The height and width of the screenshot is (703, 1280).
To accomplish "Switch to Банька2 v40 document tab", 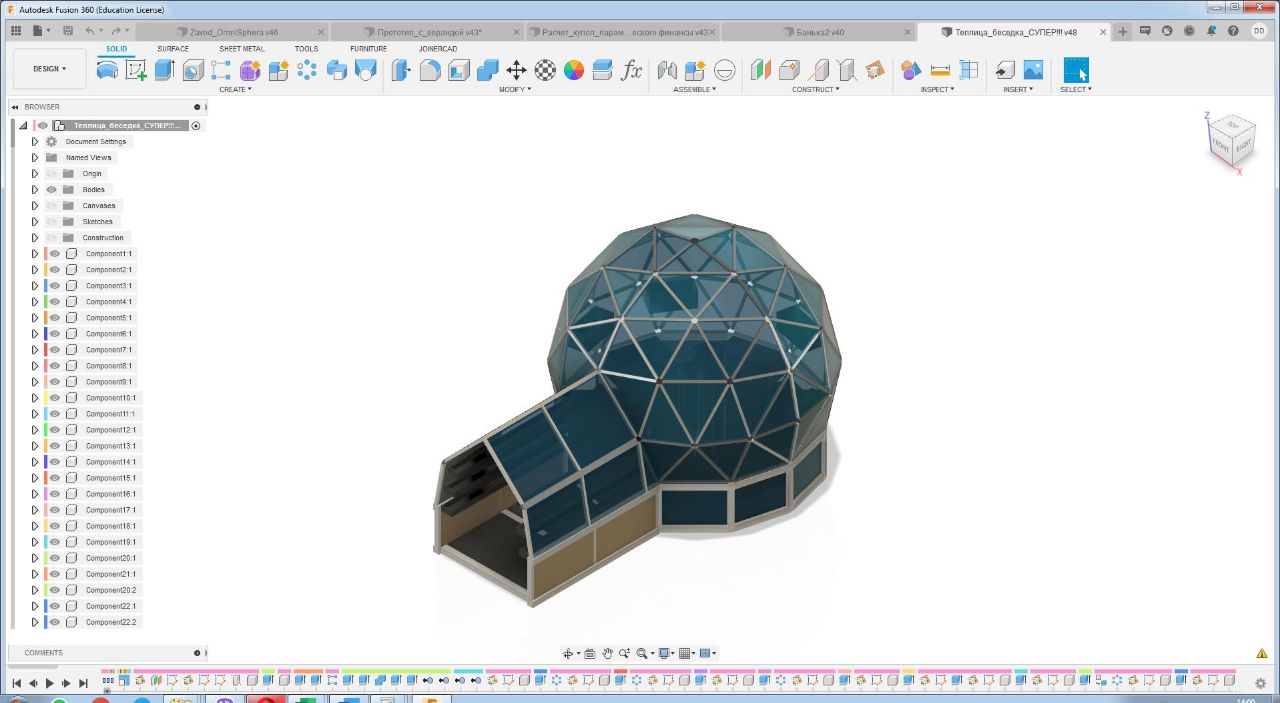I will [x=820, y=32].
